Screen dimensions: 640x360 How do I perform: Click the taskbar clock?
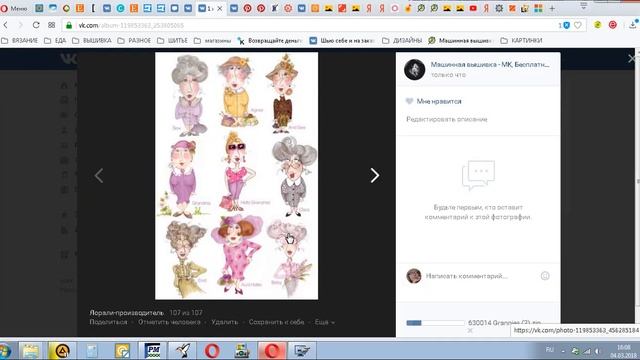tap(624, 351)
